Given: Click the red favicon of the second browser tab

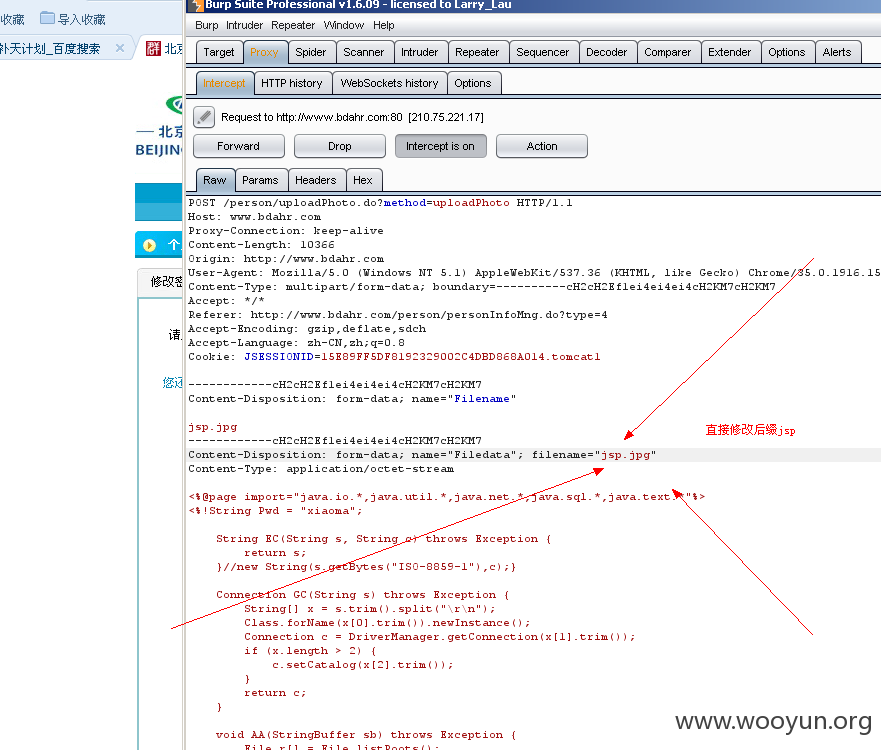Looking at the screenshot, I should point(153,48).
